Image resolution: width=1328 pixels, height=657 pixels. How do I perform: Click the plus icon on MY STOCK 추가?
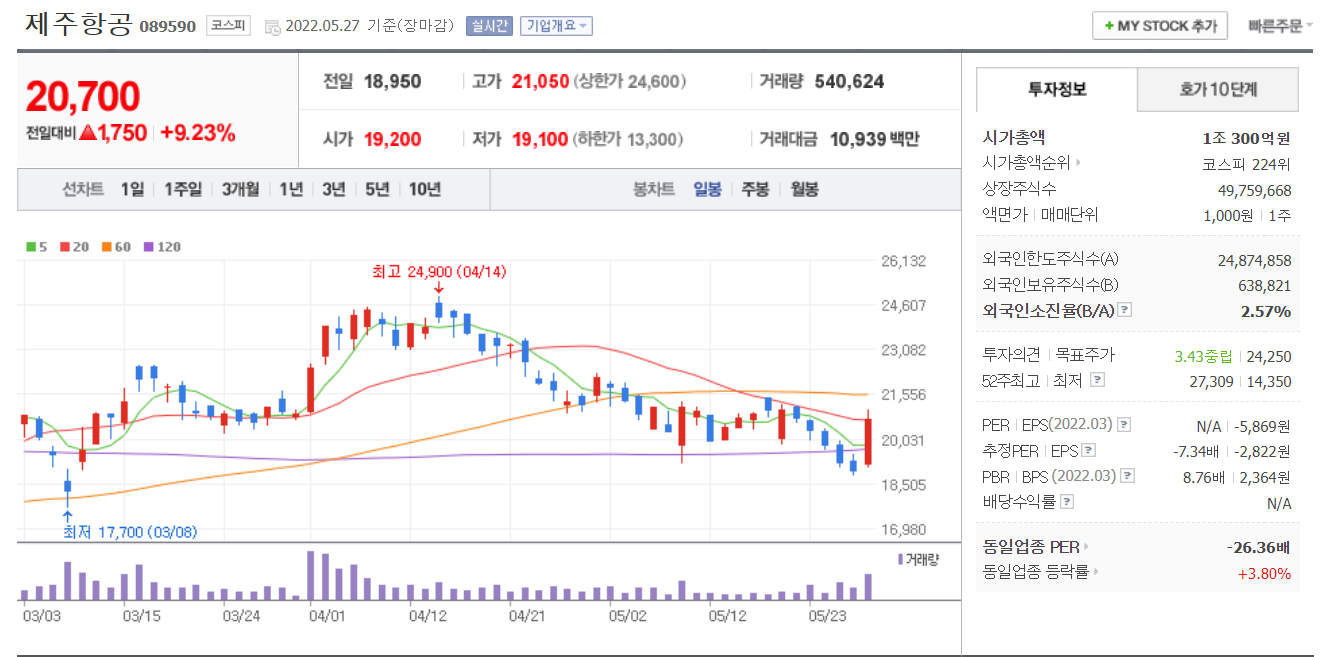[1108, 26]
